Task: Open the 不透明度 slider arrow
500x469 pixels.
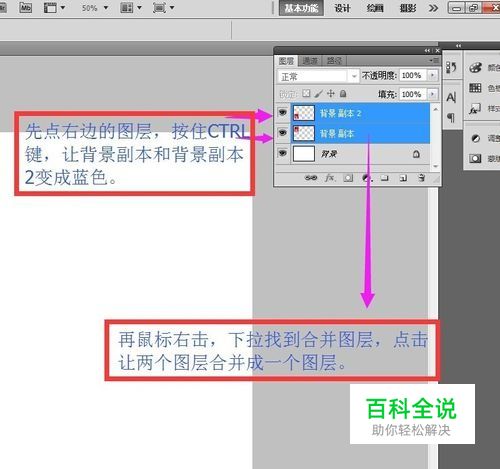Action: pos(432,75)
